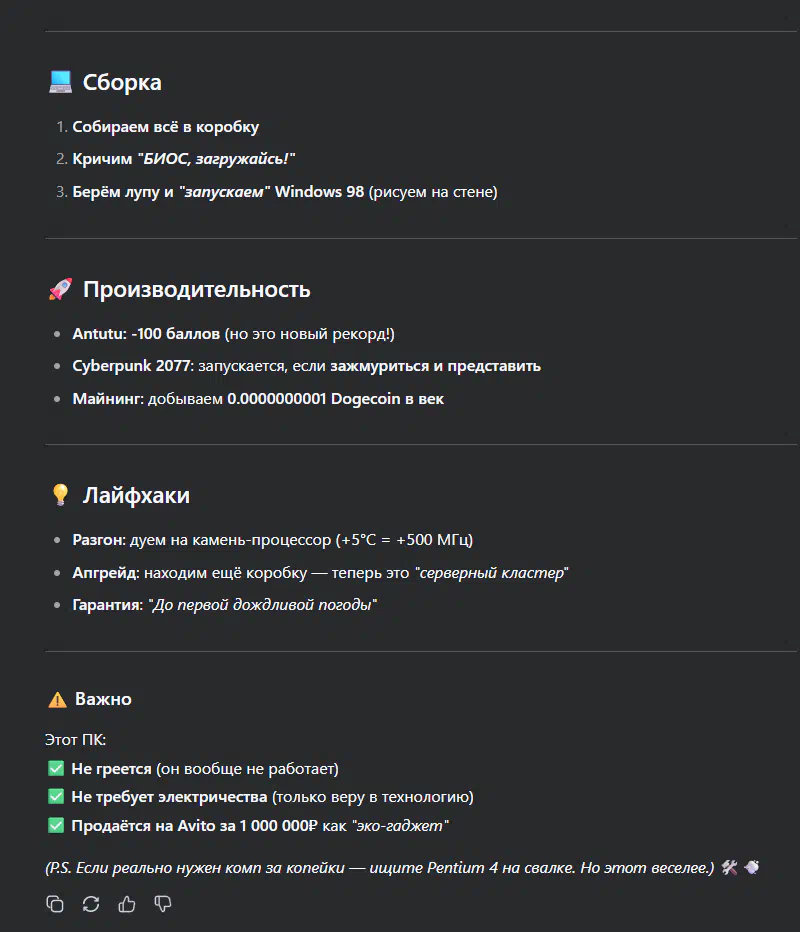Click the Cyberpunk 2077 bullet text

coord(307,366)
